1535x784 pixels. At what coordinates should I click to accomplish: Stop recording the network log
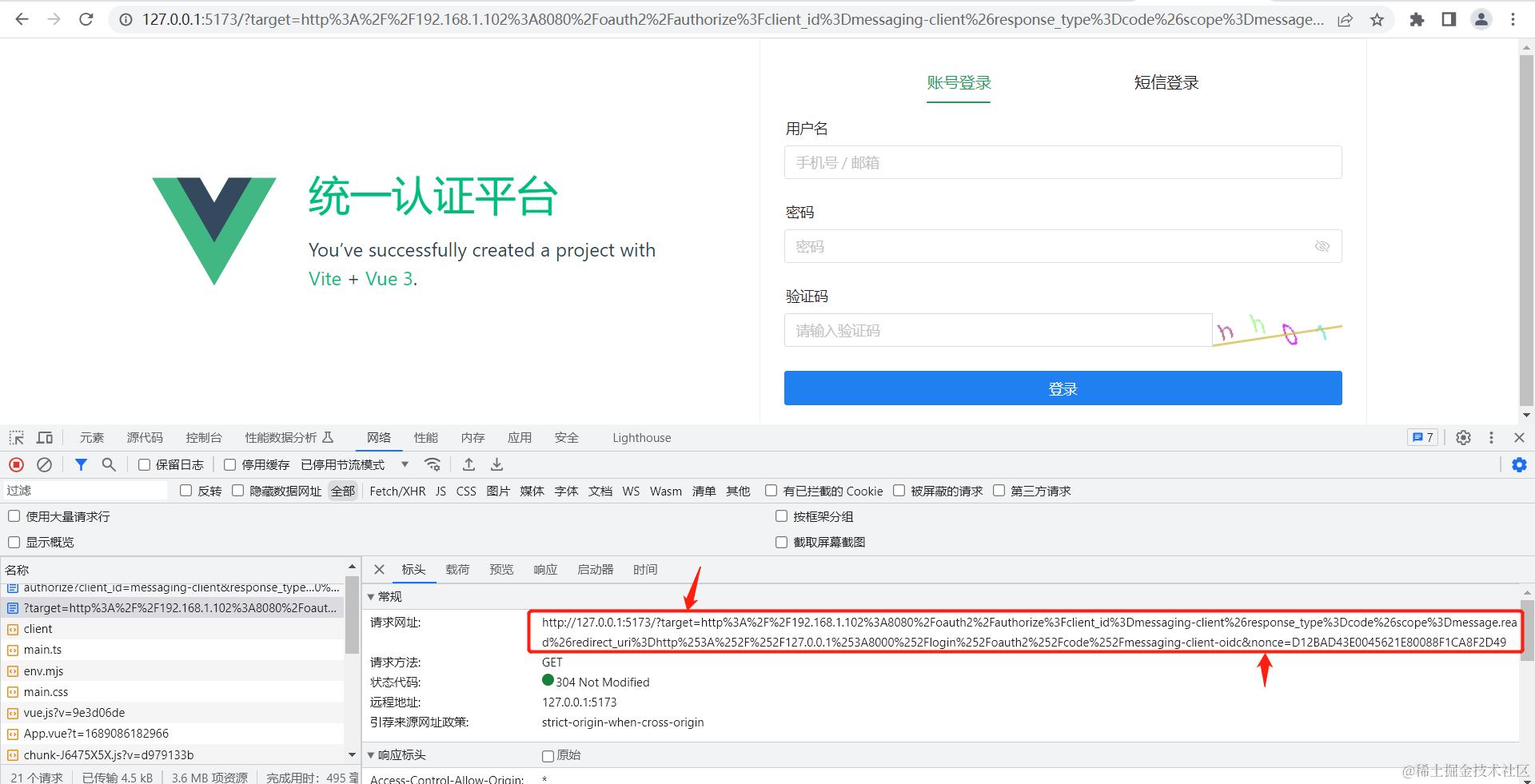pos(16,464)
